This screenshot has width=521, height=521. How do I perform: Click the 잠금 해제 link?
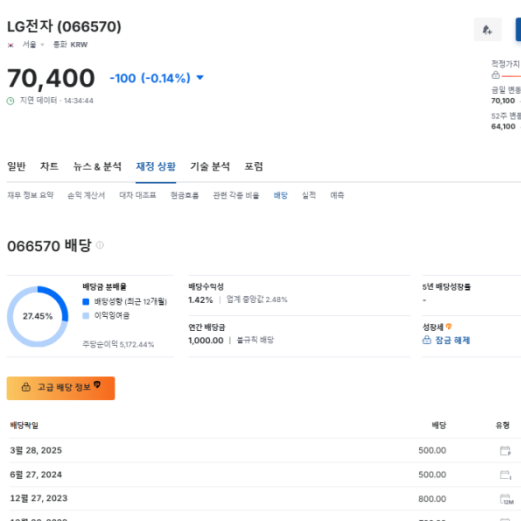[x=452, y=340]
